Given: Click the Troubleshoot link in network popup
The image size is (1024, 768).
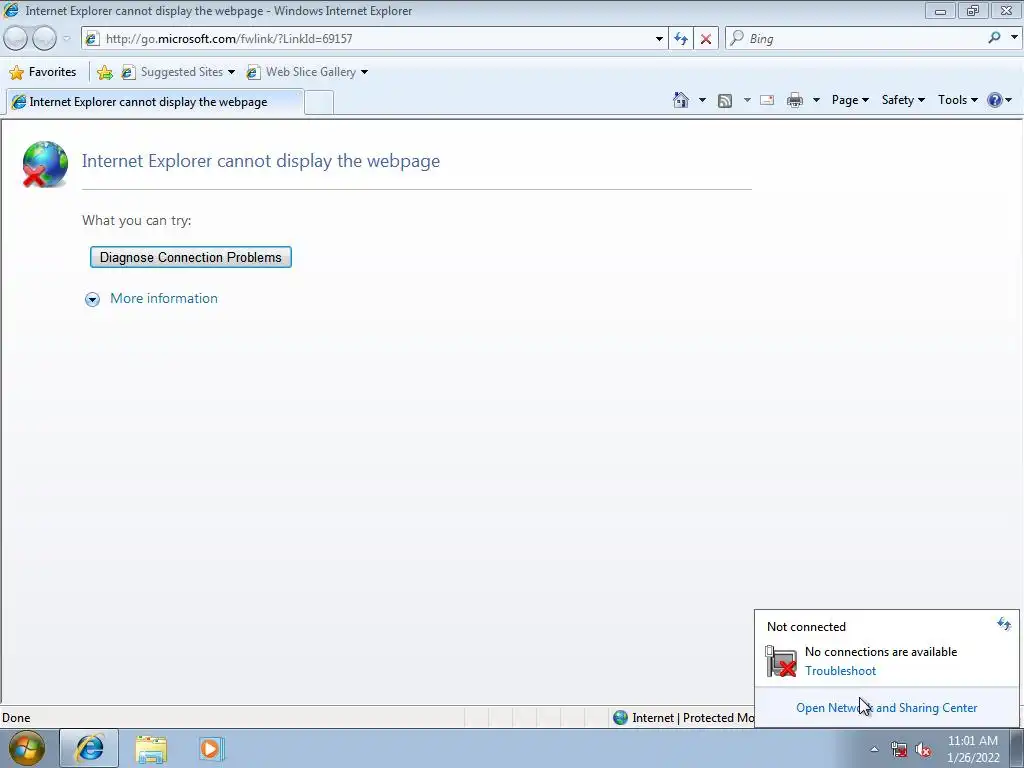Looking at the screenshot, I should 840,671.
